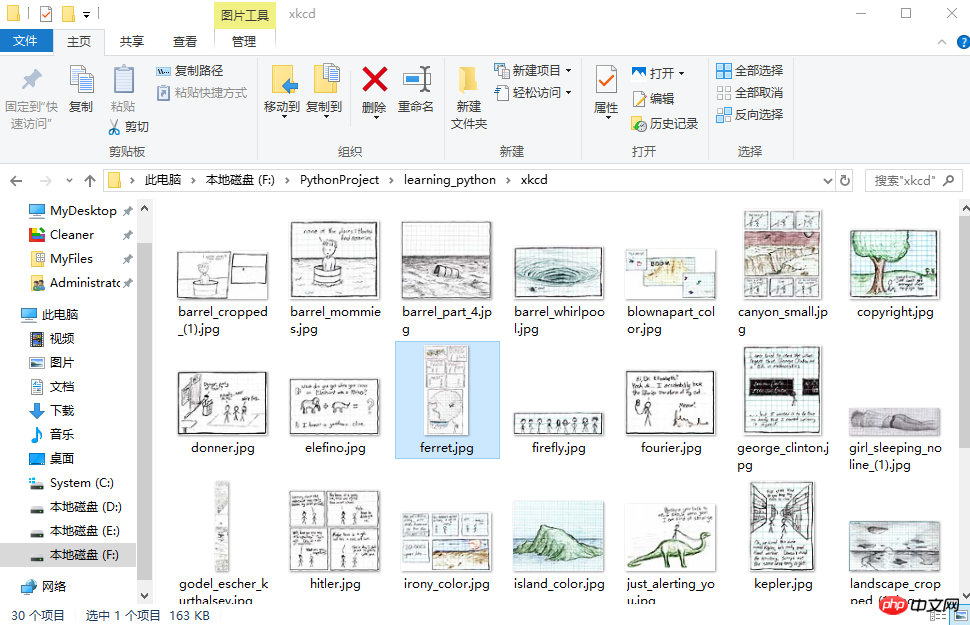Select 网络 (Network) in navigation pane
The height and width of the screenshot is (625, 970).
tap(43, 587)
